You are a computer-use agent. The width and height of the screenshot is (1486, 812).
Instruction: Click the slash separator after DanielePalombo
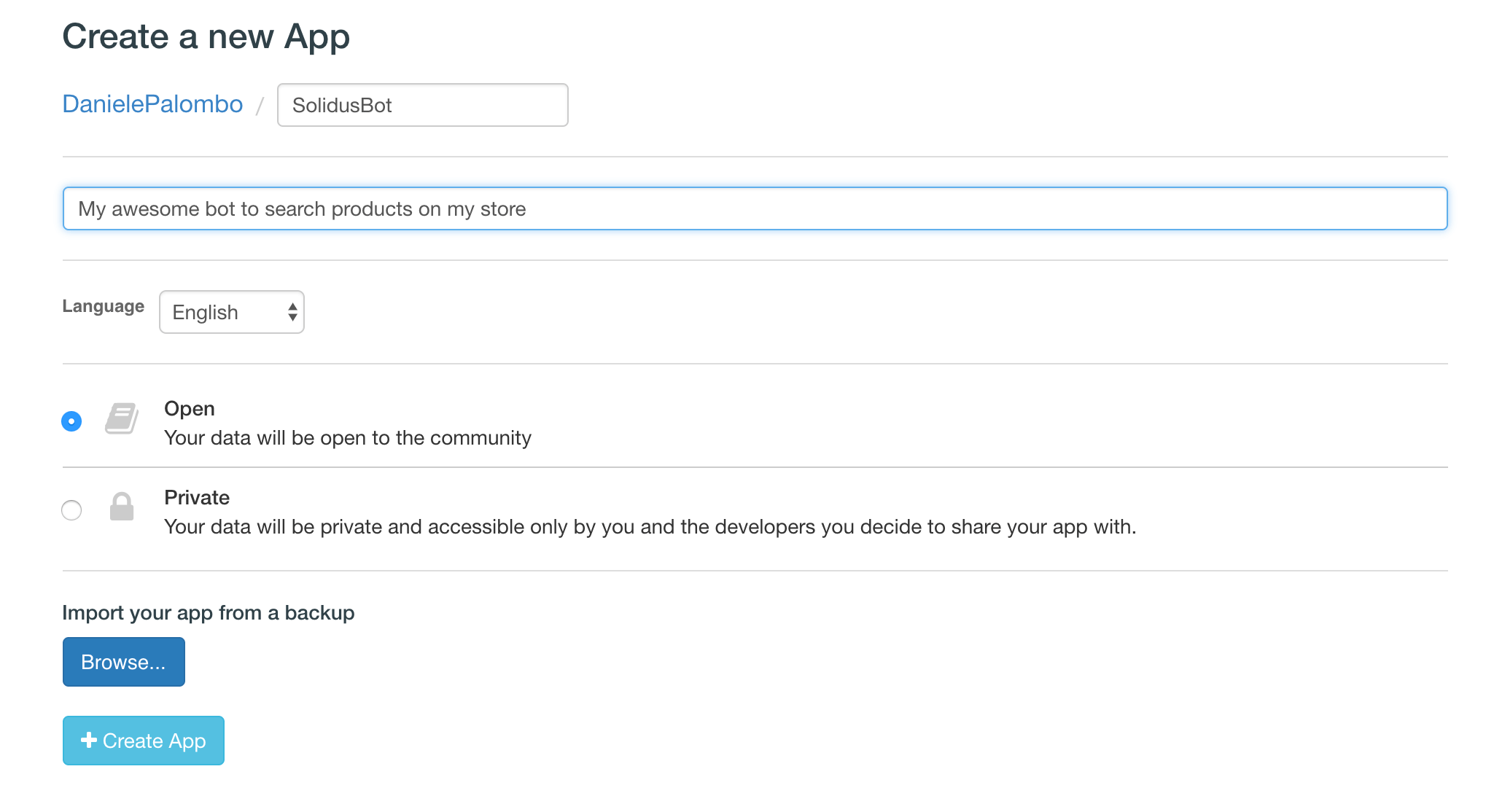tap(260, 106)
